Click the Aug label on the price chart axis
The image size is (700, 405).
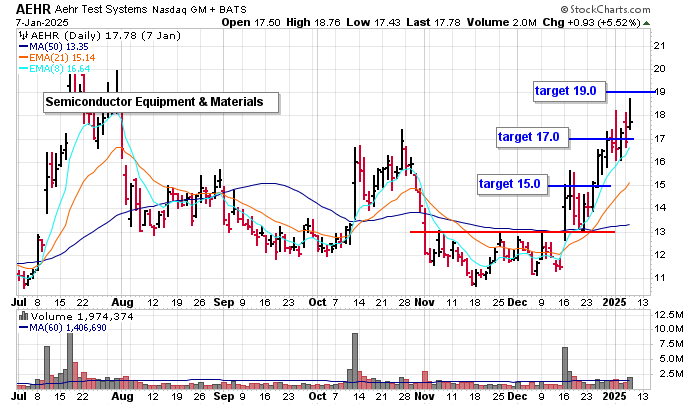[x=122, y=302]
